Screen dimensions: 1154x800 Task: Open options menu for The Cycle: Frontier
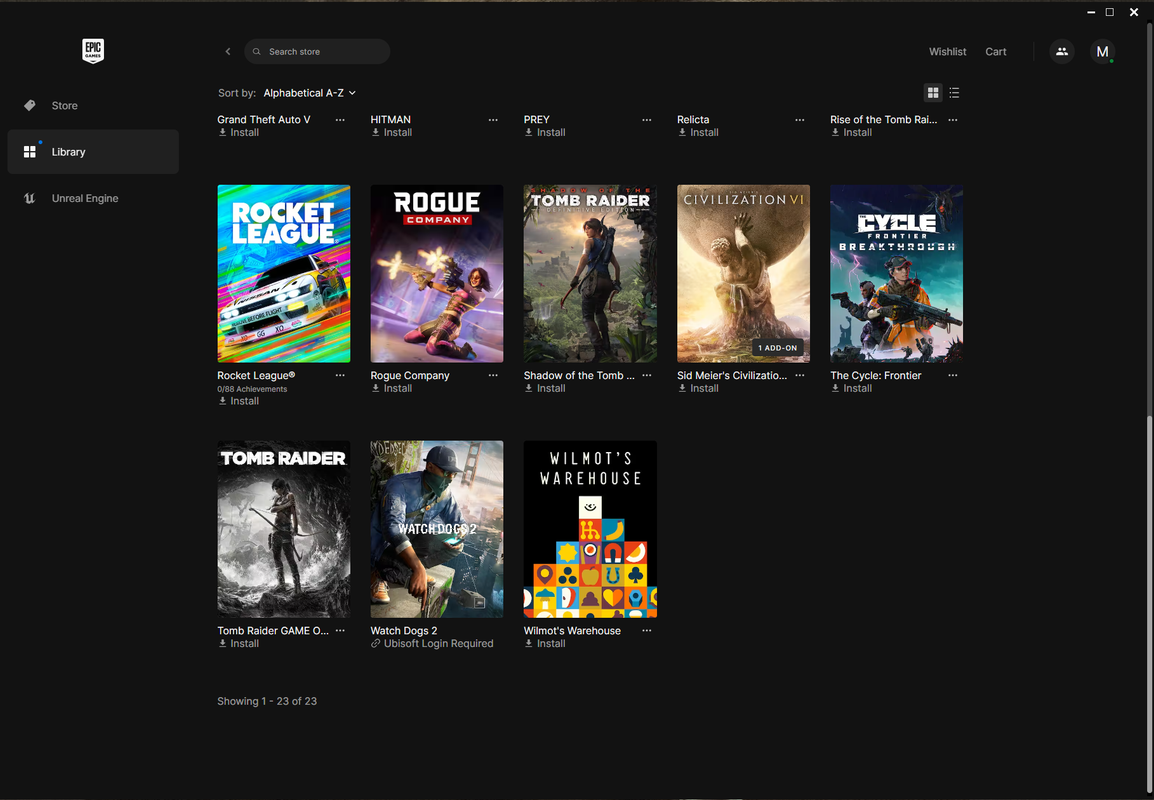[x=952, y=375]
